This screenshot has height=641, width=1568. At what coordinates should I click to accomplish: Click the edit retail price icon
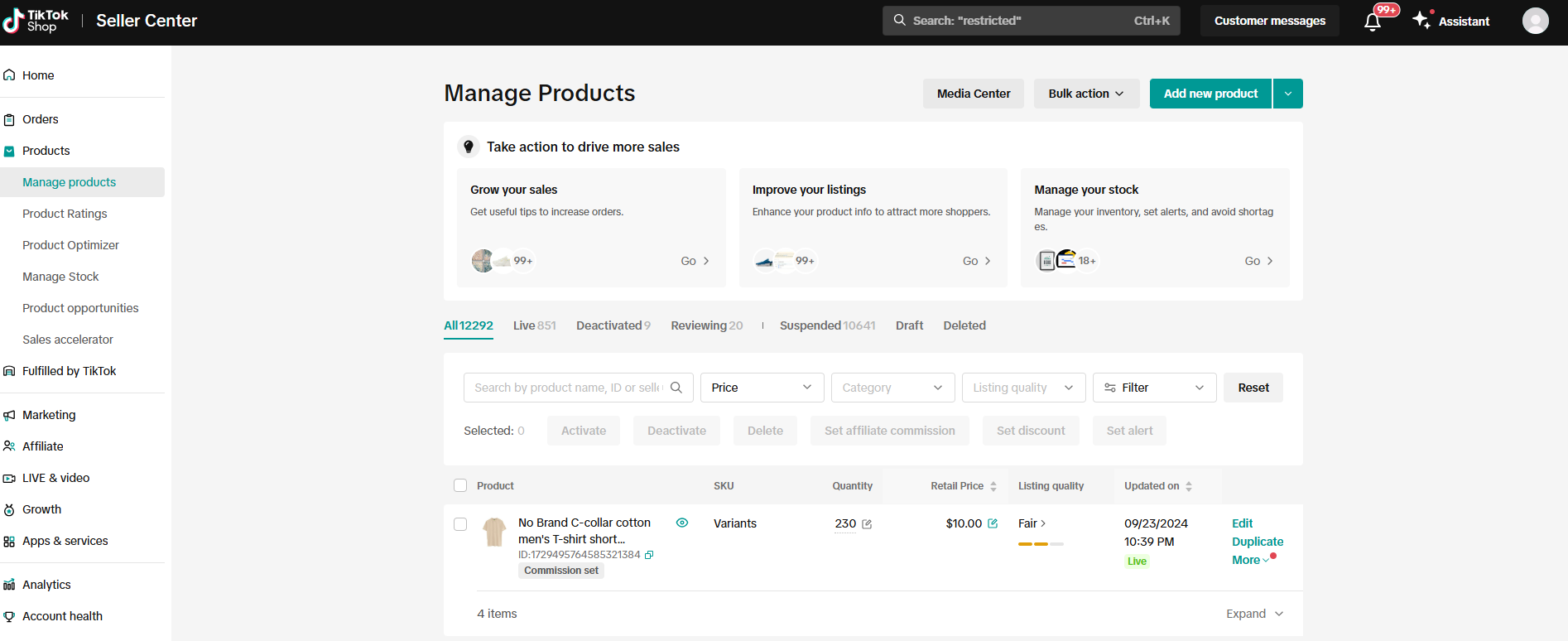[993, 523]
